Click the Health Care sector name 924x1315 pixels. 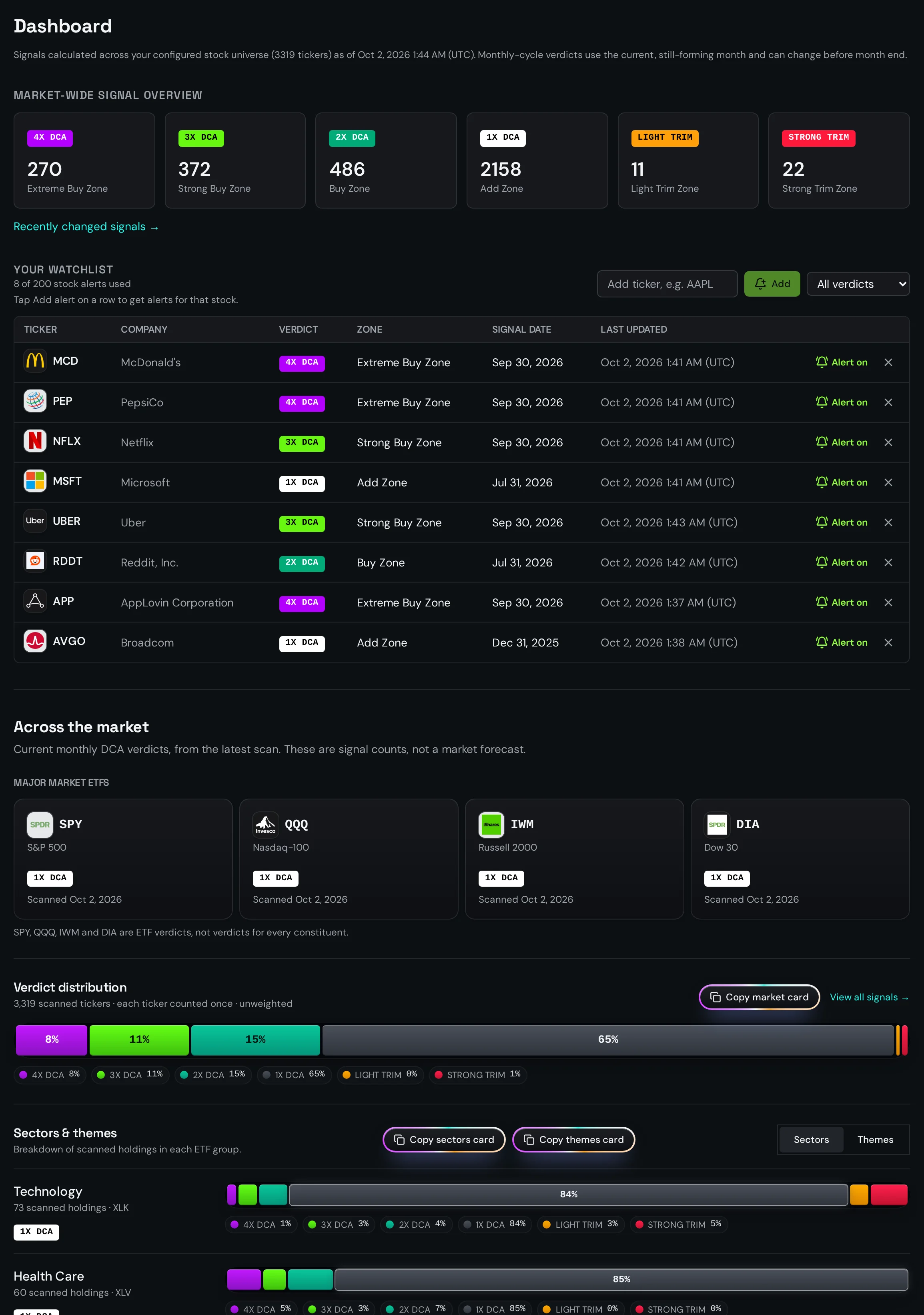pos(49,1277)
